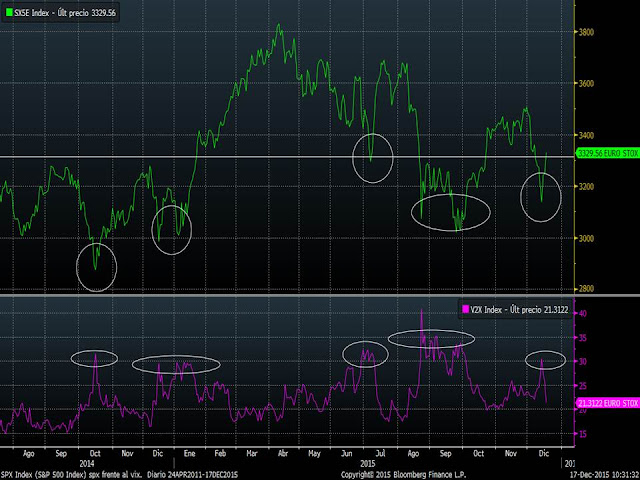Click the 3200 value on the price axis
This screenshot has height=480, width=640.
[x=587, y=187]
